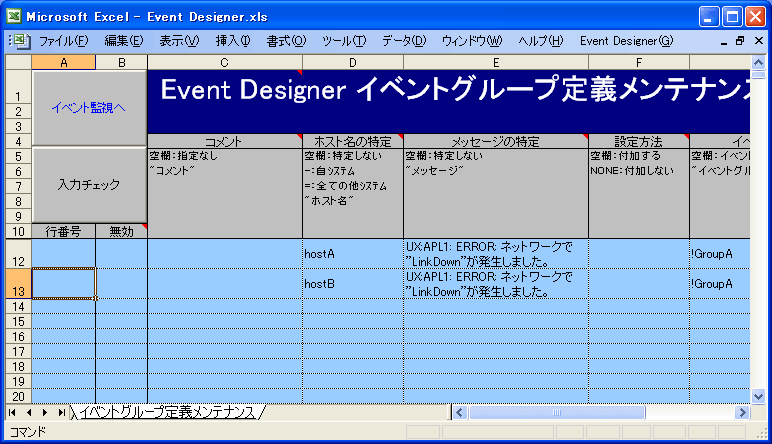
Task: Click the Select All corner box
Action: point(19,63)
